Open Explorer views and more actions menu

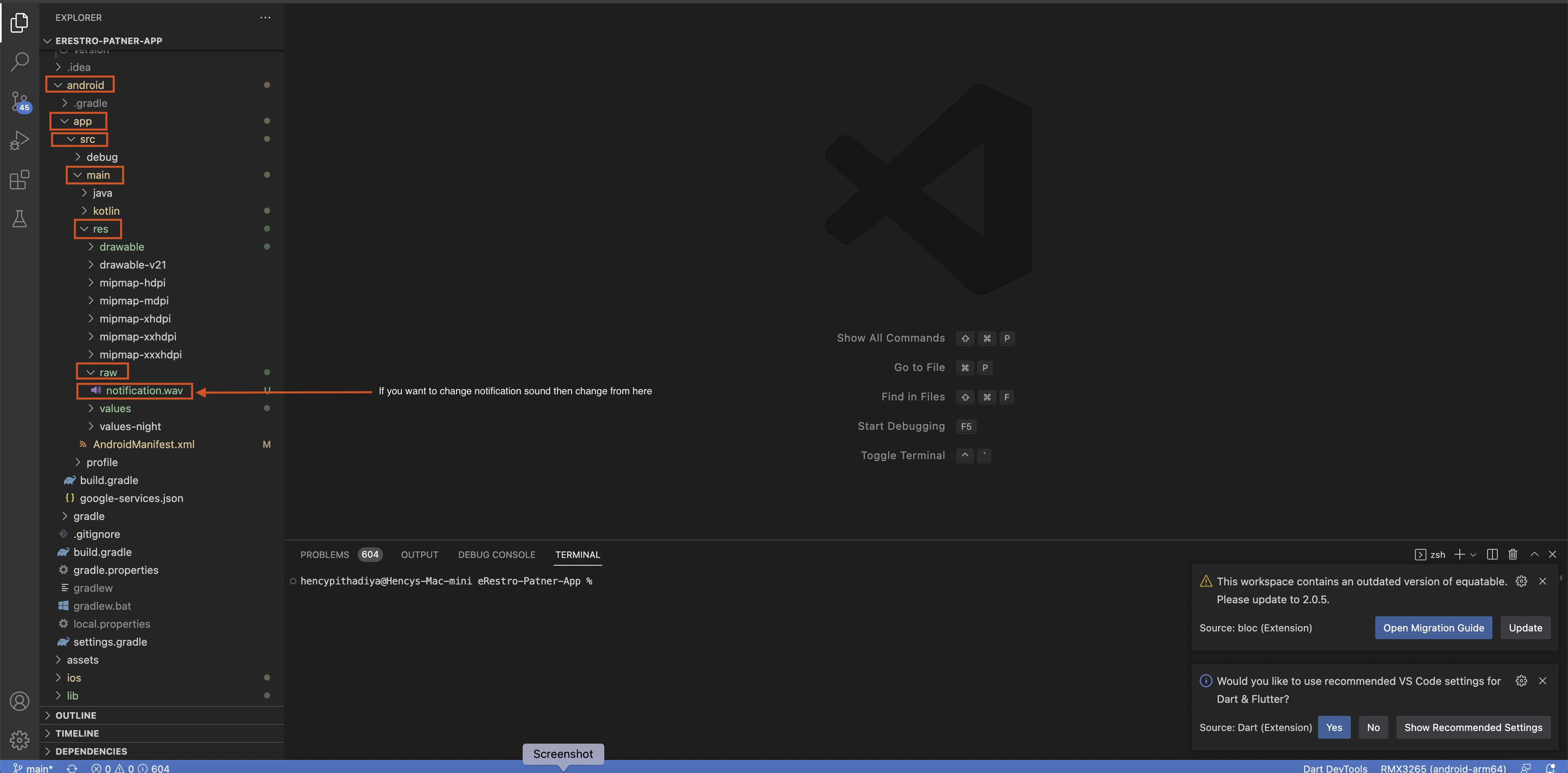point(265,18)
